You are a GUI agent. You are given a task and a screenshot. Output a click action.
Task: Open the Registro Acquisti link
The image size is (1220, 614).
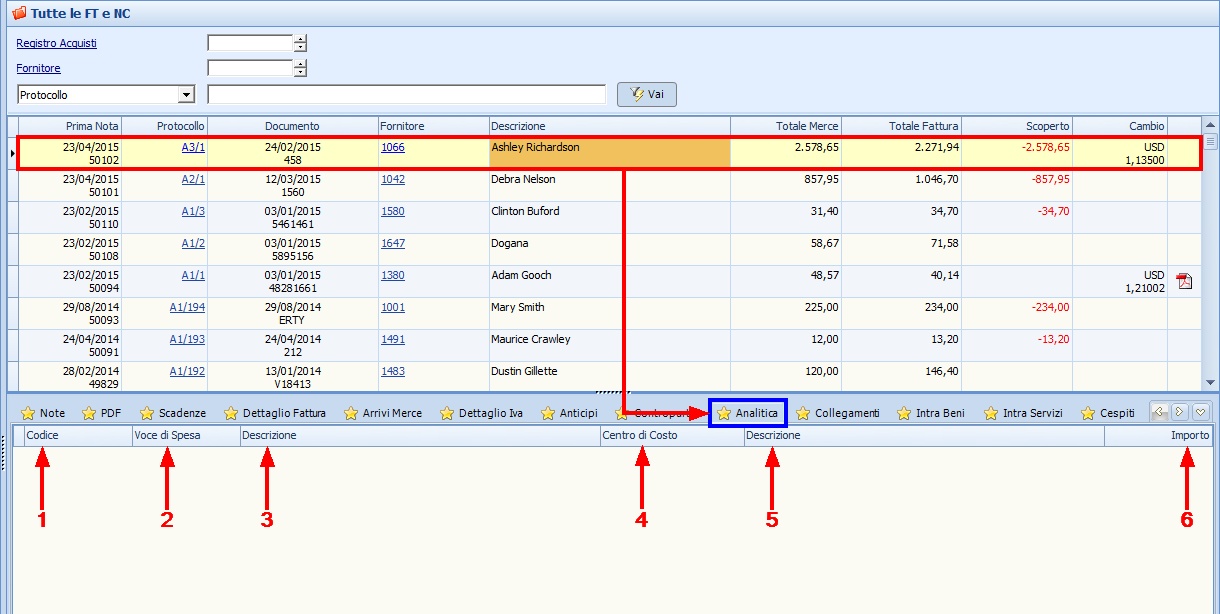(x=56, y=43)
